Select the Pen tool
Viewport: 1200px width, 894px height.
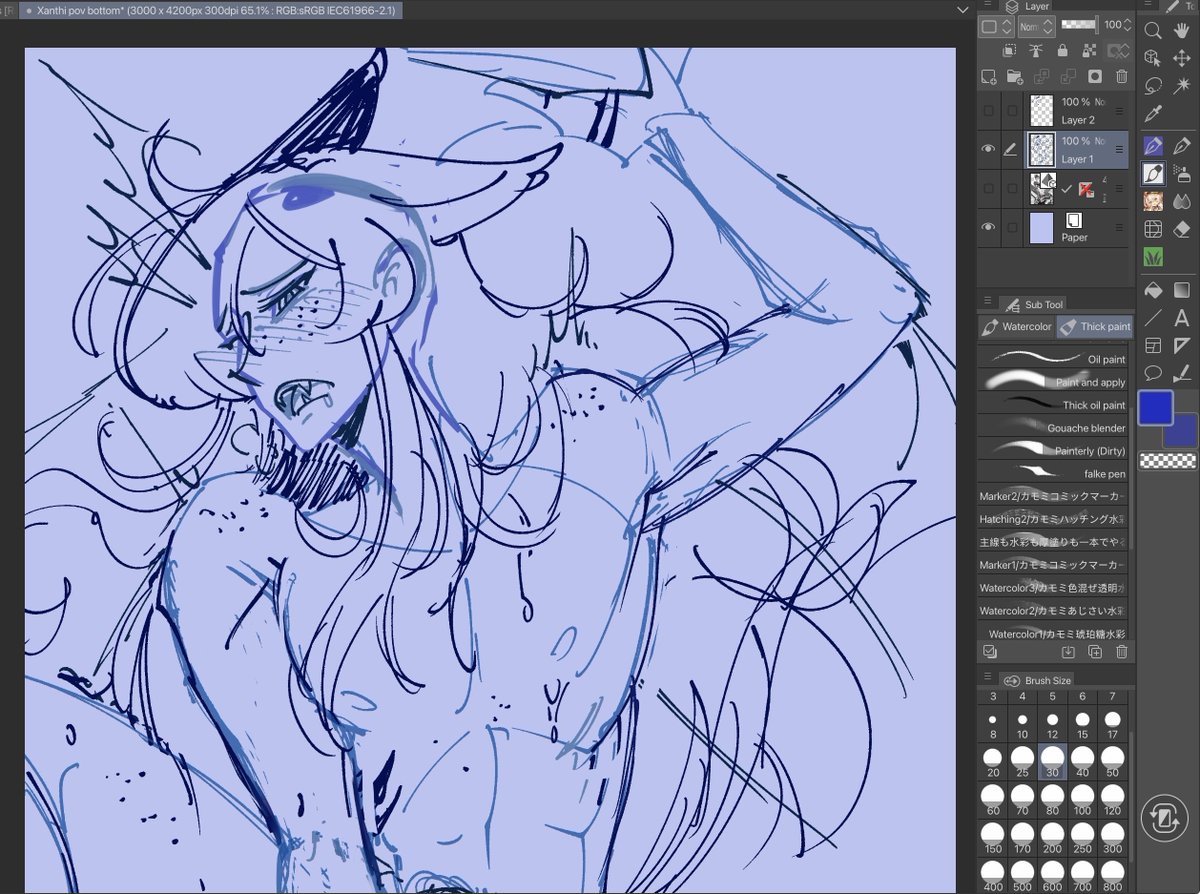tap(1154, 144)
